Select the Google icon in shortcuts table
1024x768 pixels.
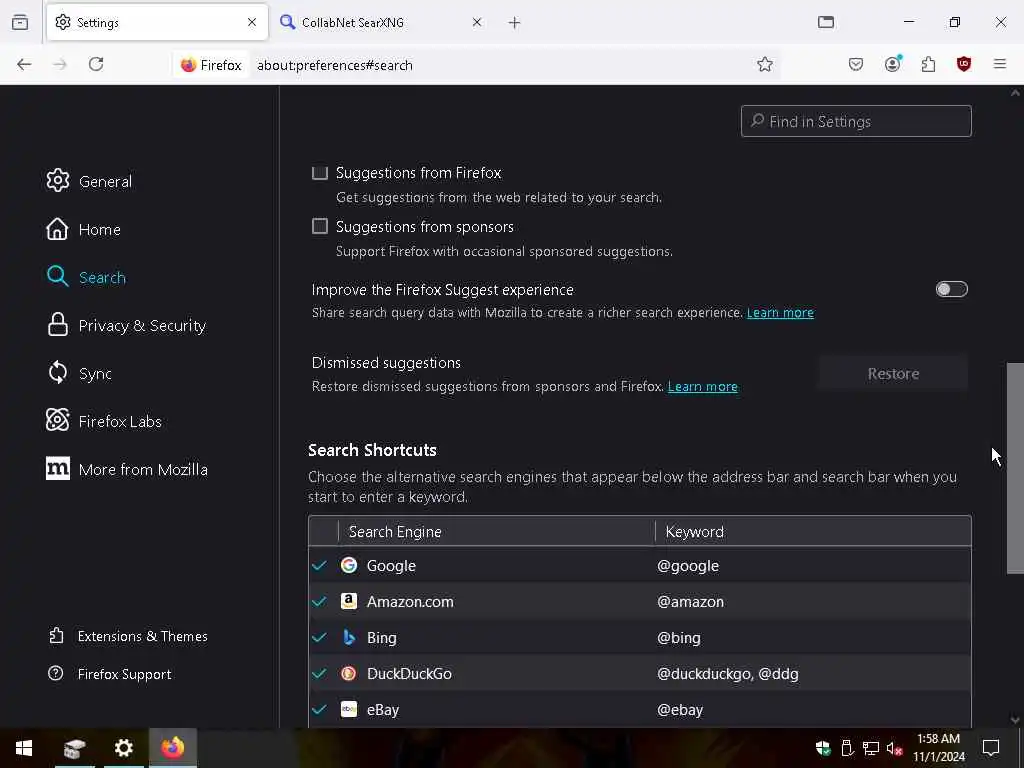point(349,565)
